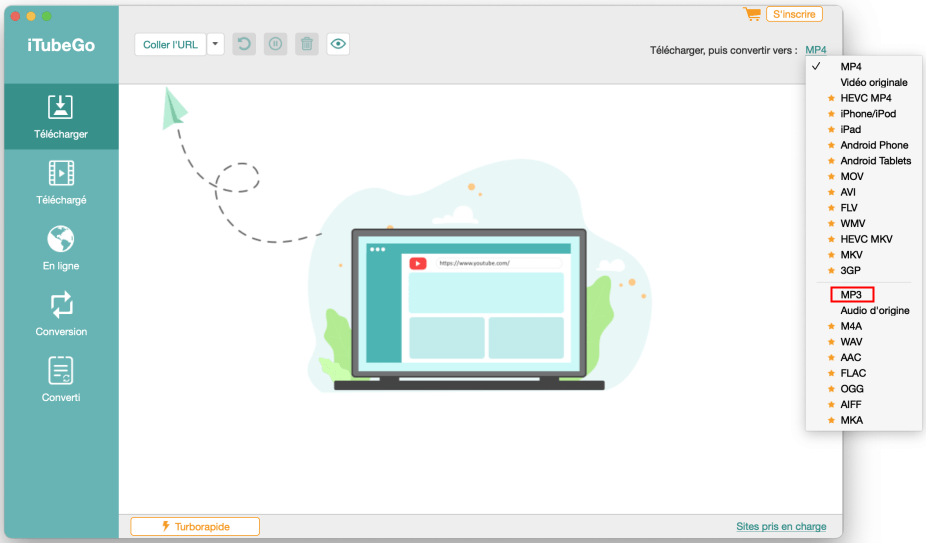Image resolution: width=926 pixels, height=543 pixels.
Task: Click the iTubeGo logo text
Action: pos(61,45)
